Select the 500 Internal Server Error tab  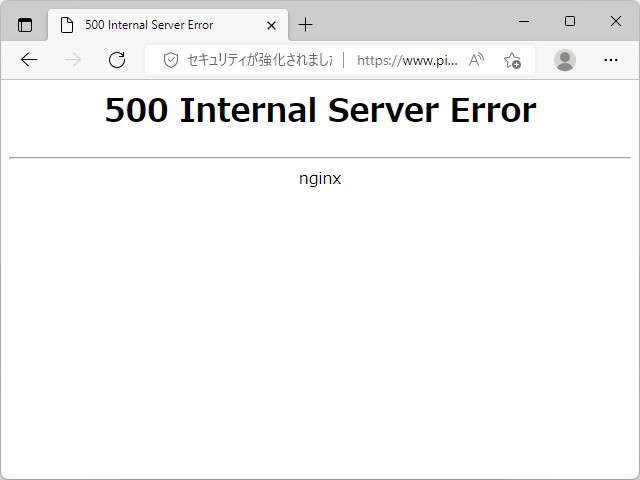(168, 25)
